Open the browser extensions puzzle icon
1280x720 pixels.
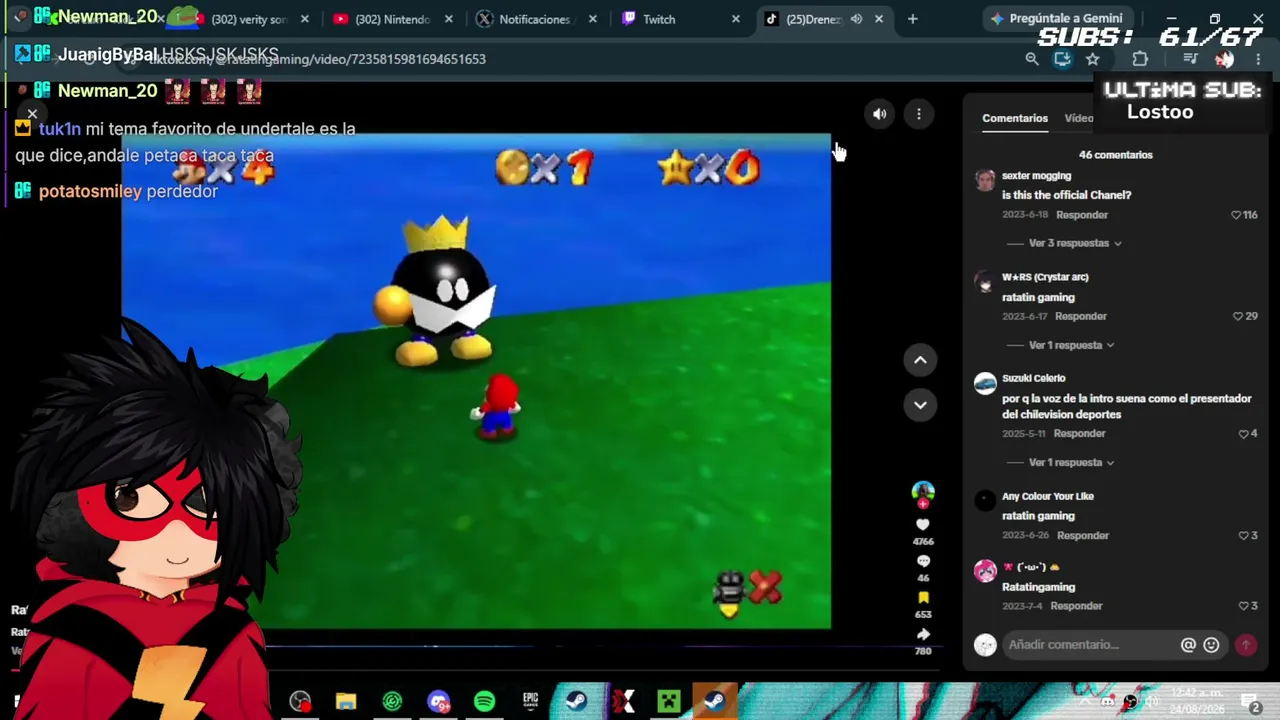pos(1140,59)
